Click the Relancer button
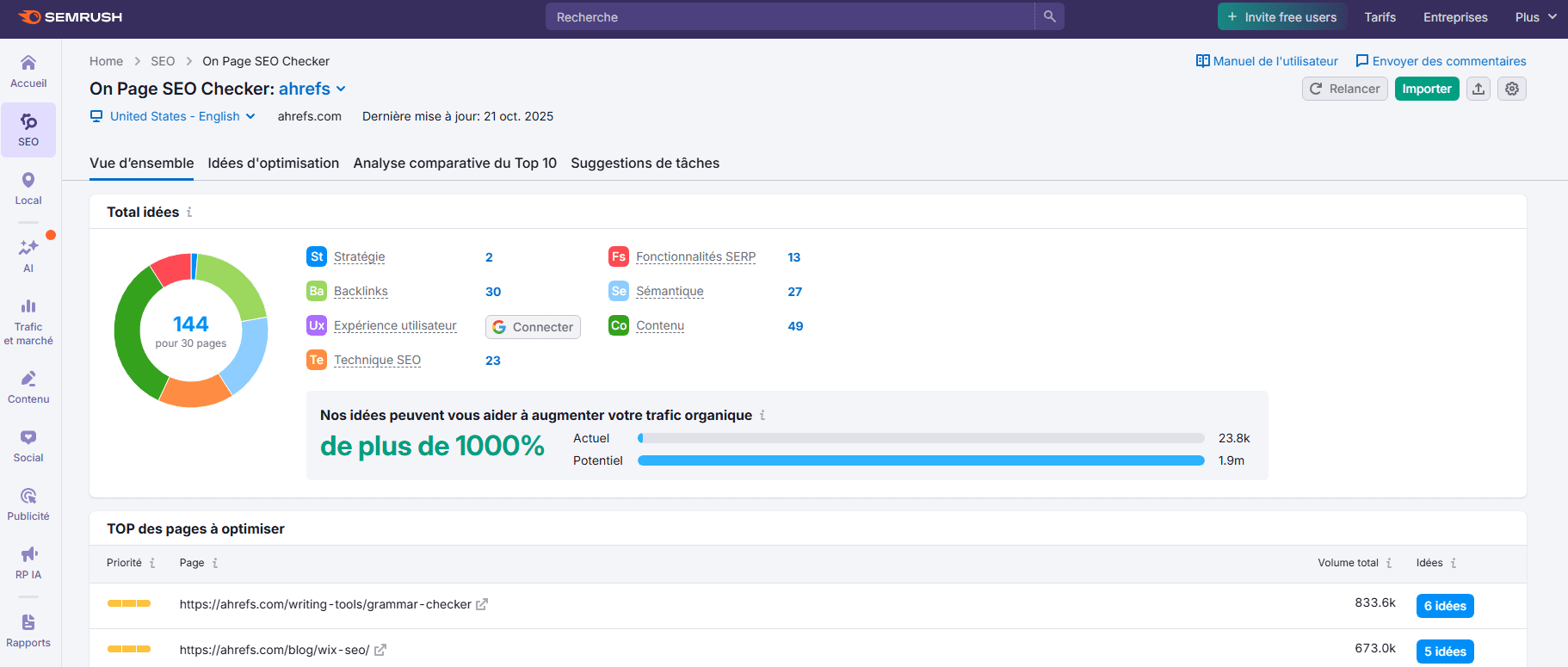 (1345, 89)
